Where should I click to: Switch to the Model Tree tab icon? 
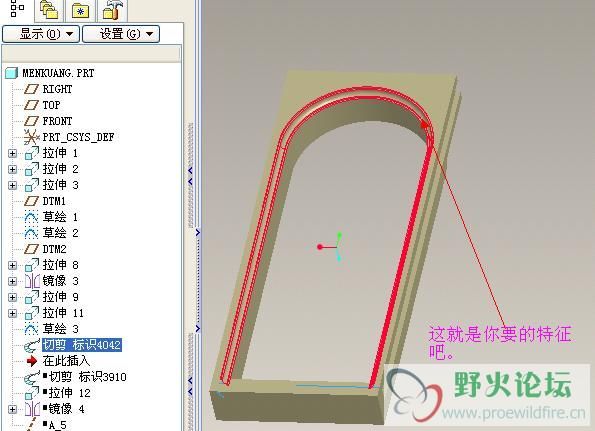[17, 8]
